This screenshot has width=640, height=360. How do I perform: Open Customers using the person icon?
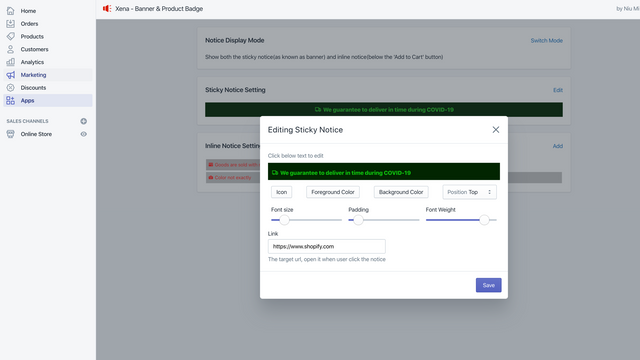[x=11, y=49]
